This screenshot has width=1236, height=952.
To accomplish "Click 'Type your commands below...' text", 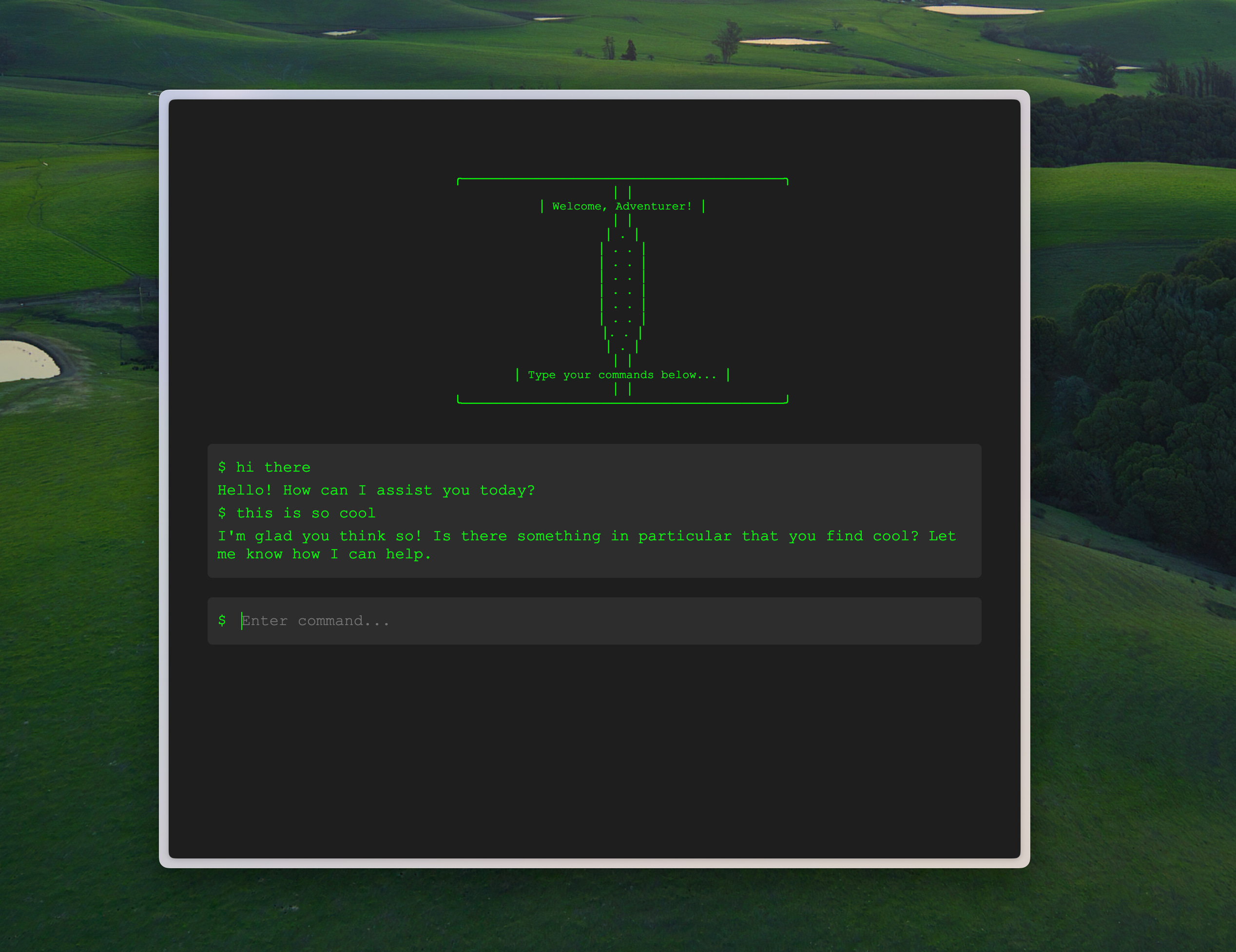I will coord(622,375).
